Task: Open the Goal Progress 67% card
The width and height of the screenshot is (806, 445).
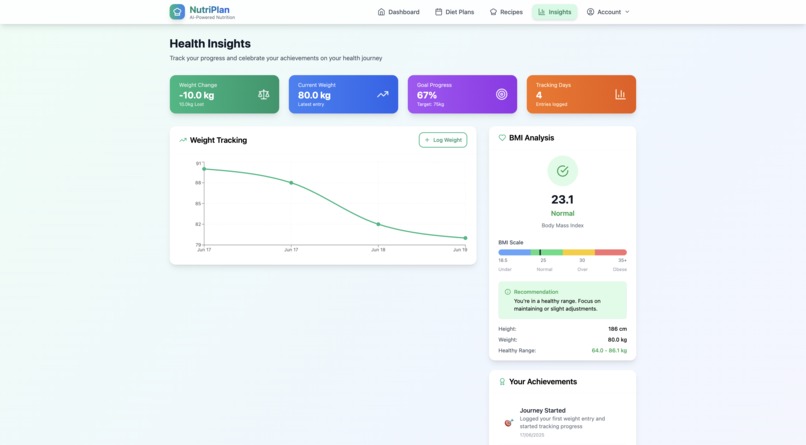Action: coord(462,94)
